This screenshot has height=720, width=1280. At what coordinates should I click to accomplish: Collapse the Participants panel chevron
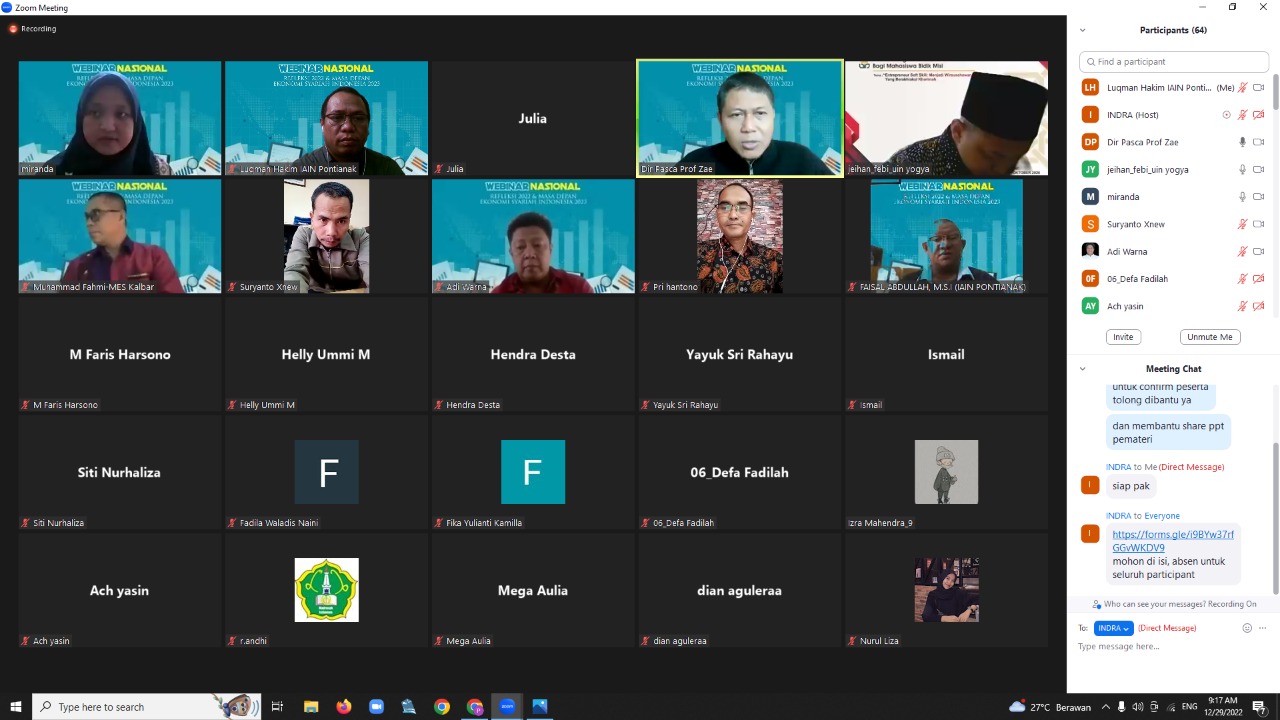[x=1082, y=30]
